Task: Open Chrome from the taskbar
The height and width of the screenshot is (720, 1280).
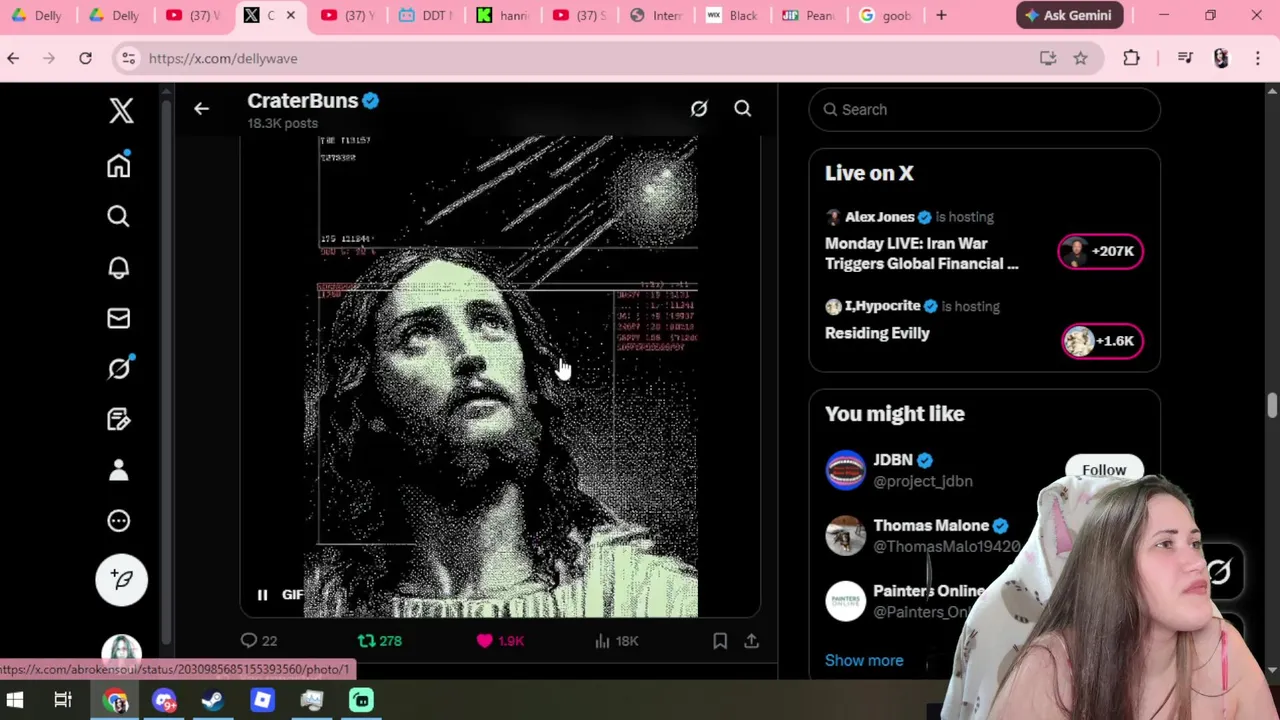Action: coord(116,700)
